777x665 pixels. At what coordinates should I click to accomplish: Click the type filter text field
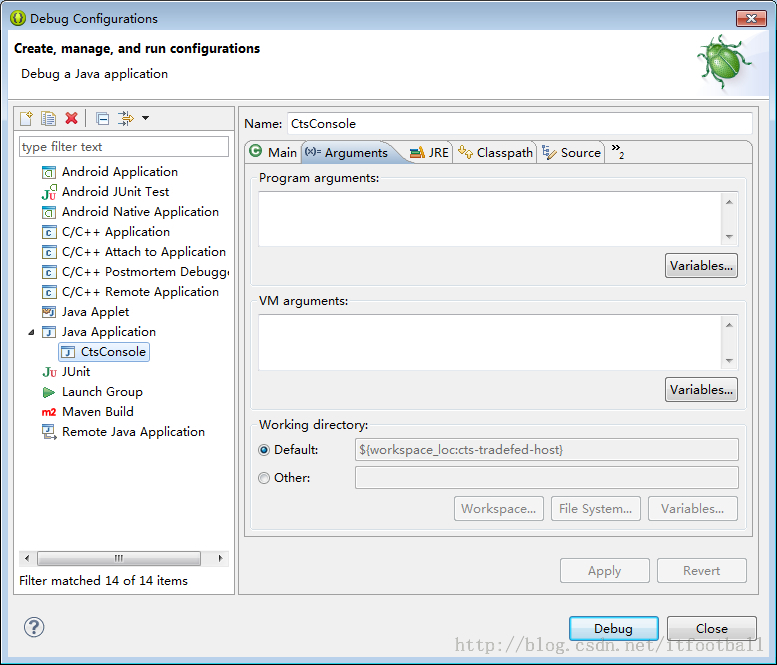click(x=124, y=147)
